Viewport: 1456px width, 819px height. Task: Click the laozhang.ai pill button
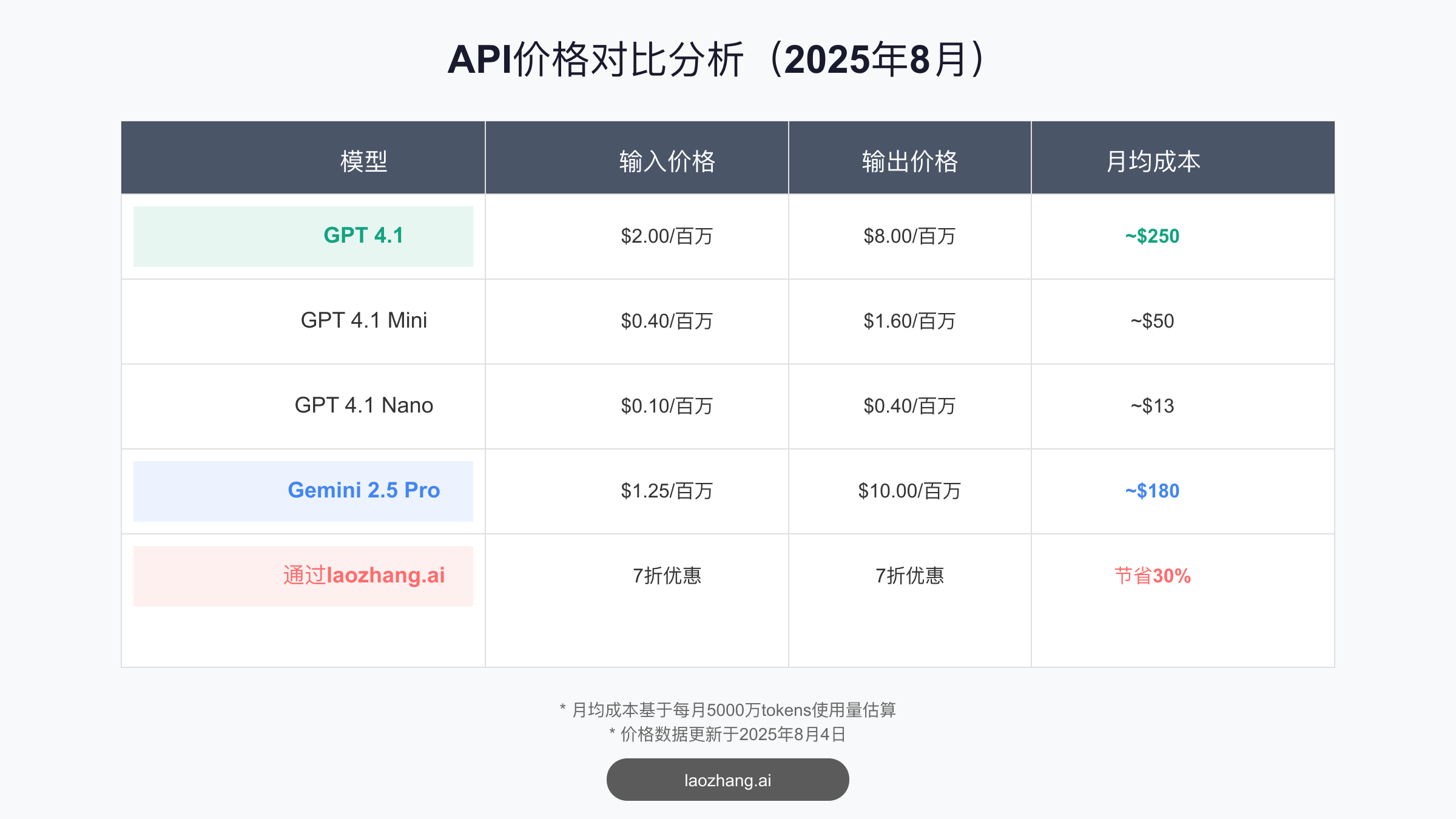pyautogui.click(x=728, y=780)
